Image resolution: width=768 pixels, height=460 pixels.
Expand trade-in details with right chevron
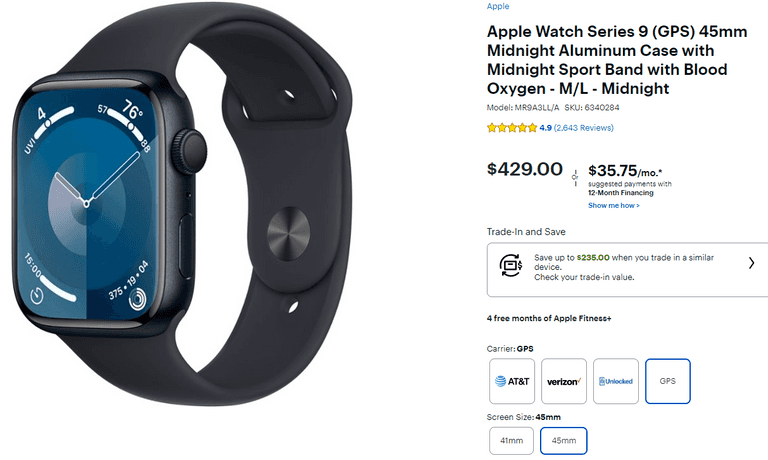[x=751, y=264]
